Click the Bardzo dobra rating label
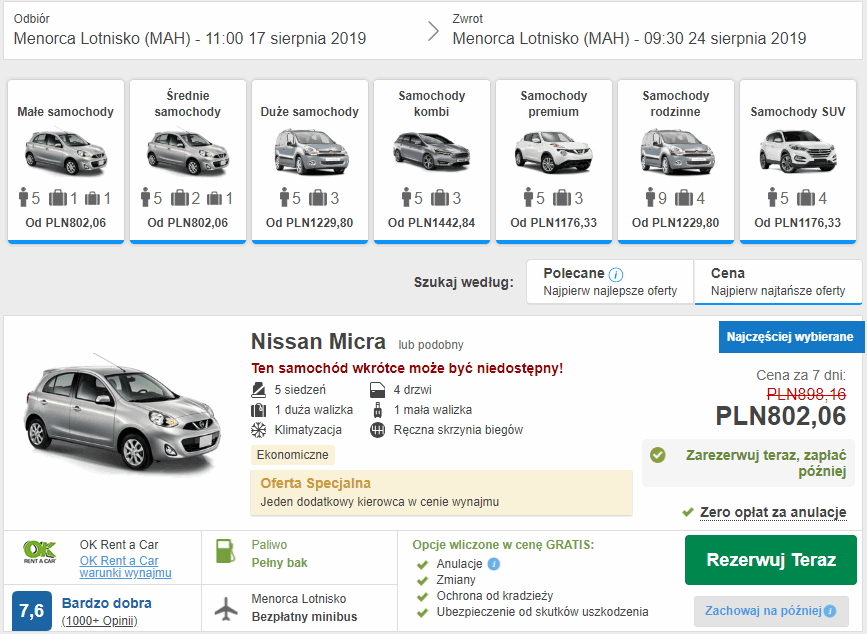The image size is (867, 634). pos(107,603)
